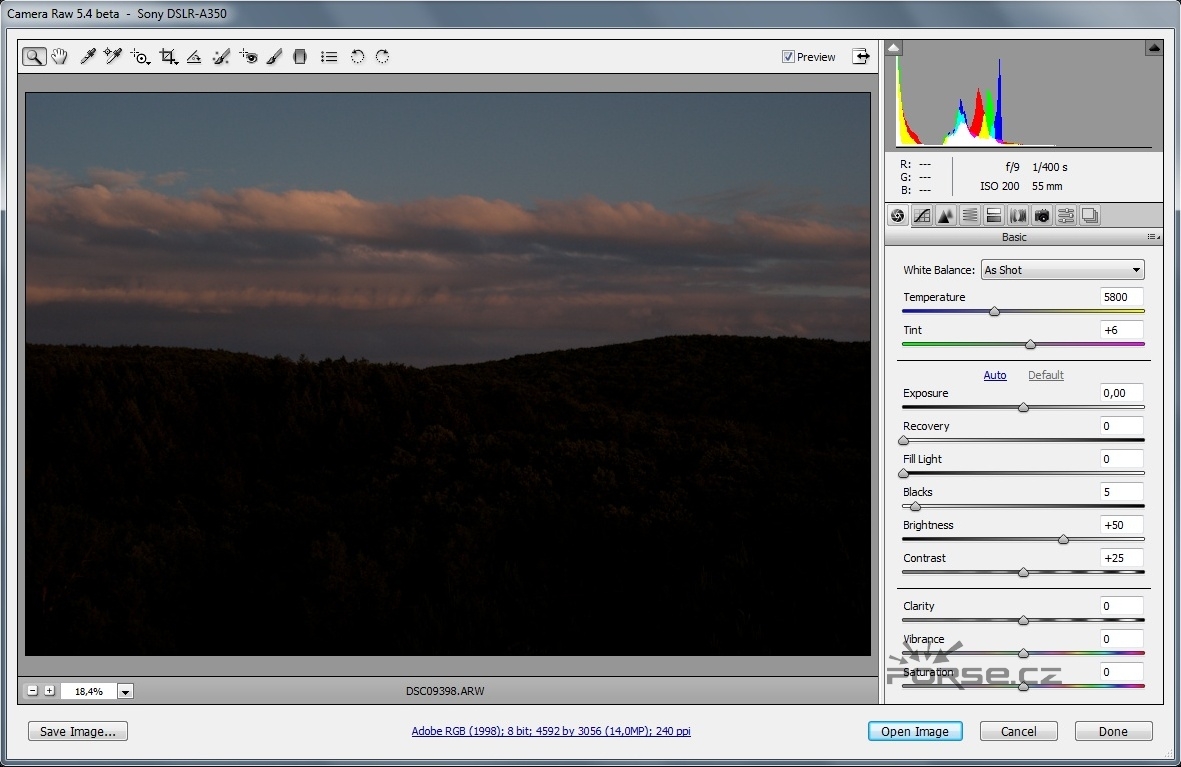This screenshot has height=767, width=1181.
Task: Toggle shadow clipping warning in histogram
Action: pyautogui.click(x=894, y=48)
